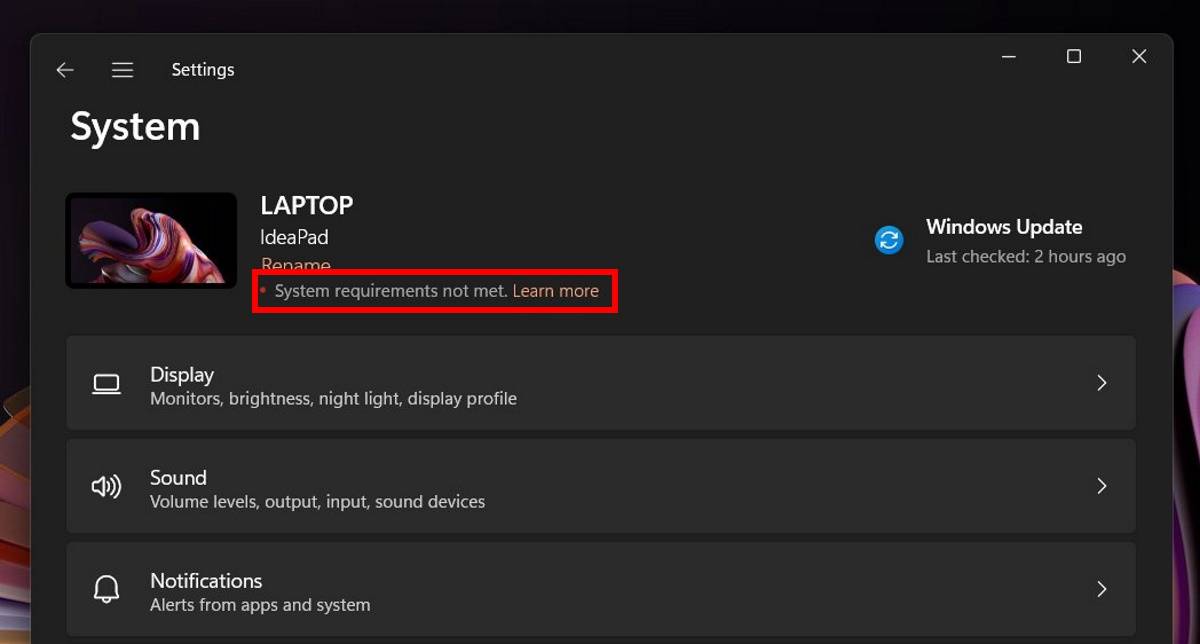Click the Notifications bell icon
The height and width of the screenshot is (644, 1200).
coord(106,589)
